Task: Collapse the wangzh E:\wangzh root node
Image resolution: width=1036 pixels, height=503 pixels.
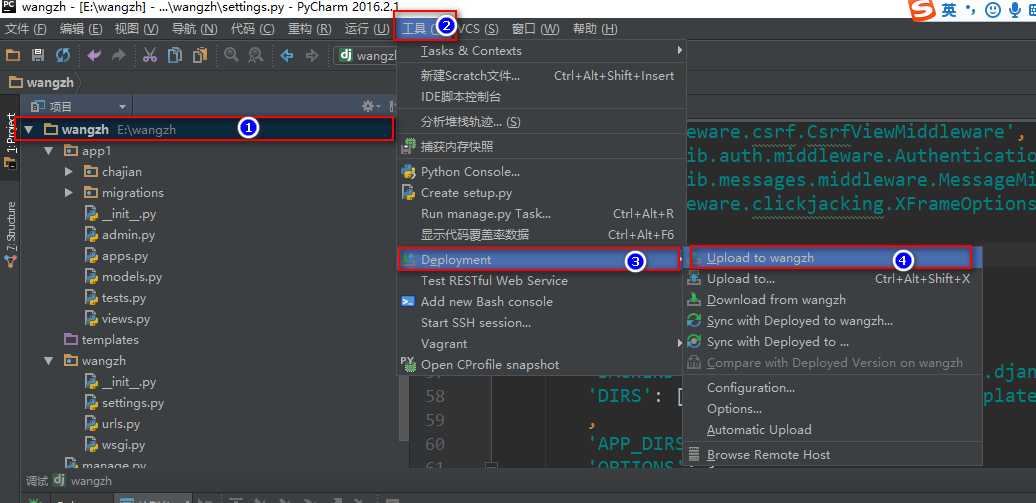Action: tap(28, 130)
